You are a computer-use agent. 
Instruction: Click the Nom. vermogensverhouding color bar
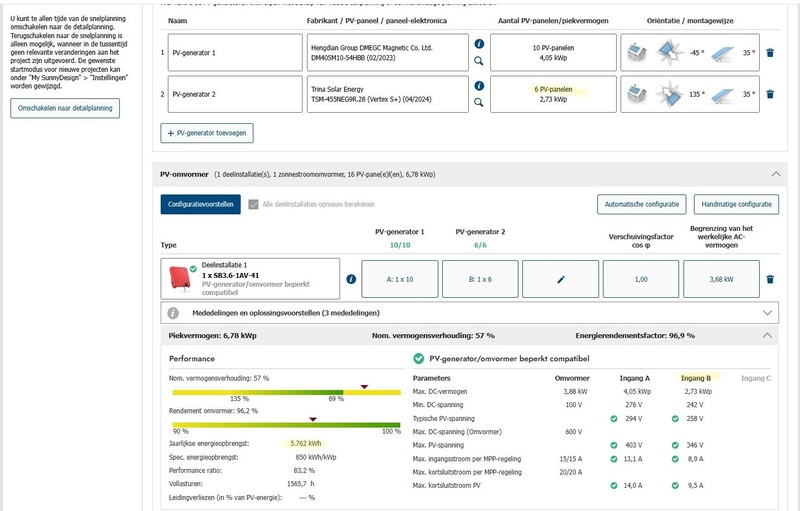[286, 392]
